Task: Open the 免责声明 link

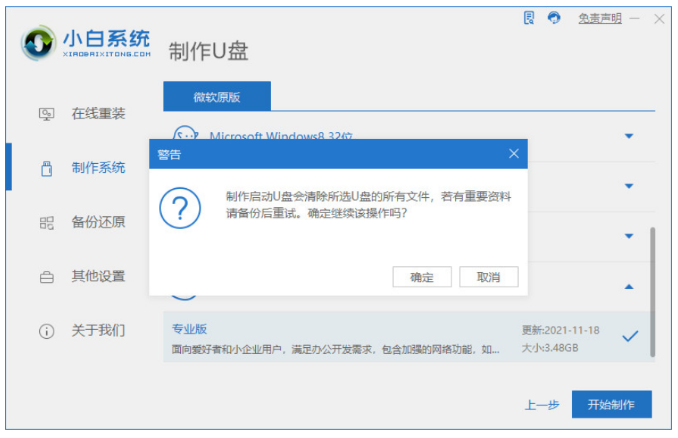Action: tap(600, 18)
